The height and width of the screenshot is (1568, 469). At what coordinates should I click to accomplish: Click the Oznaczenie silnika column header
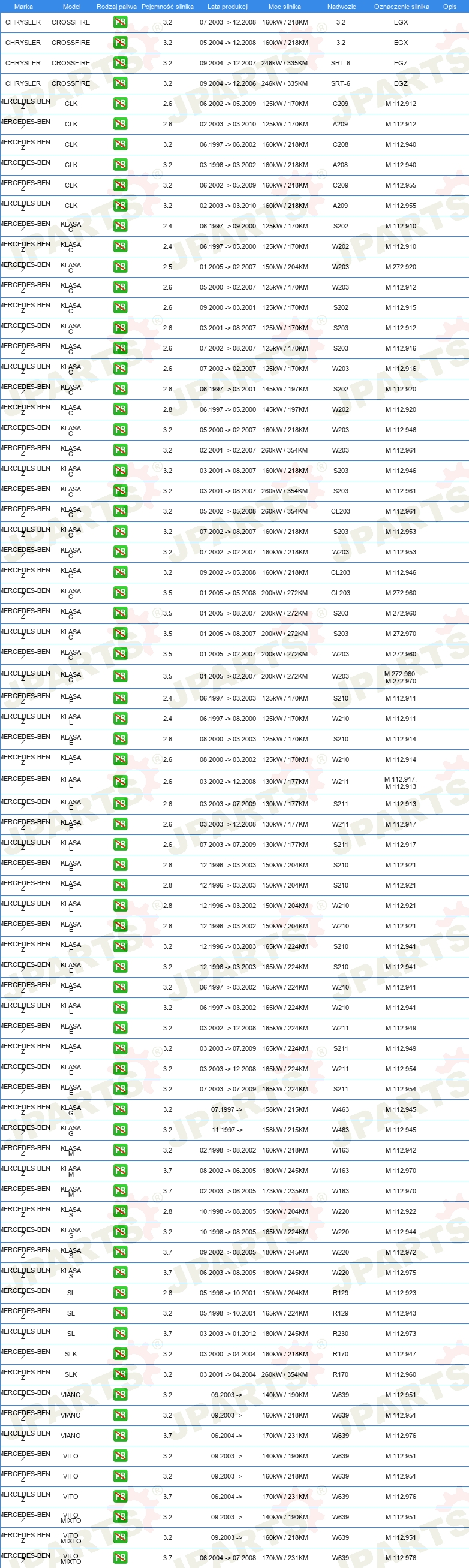point(401,7)
